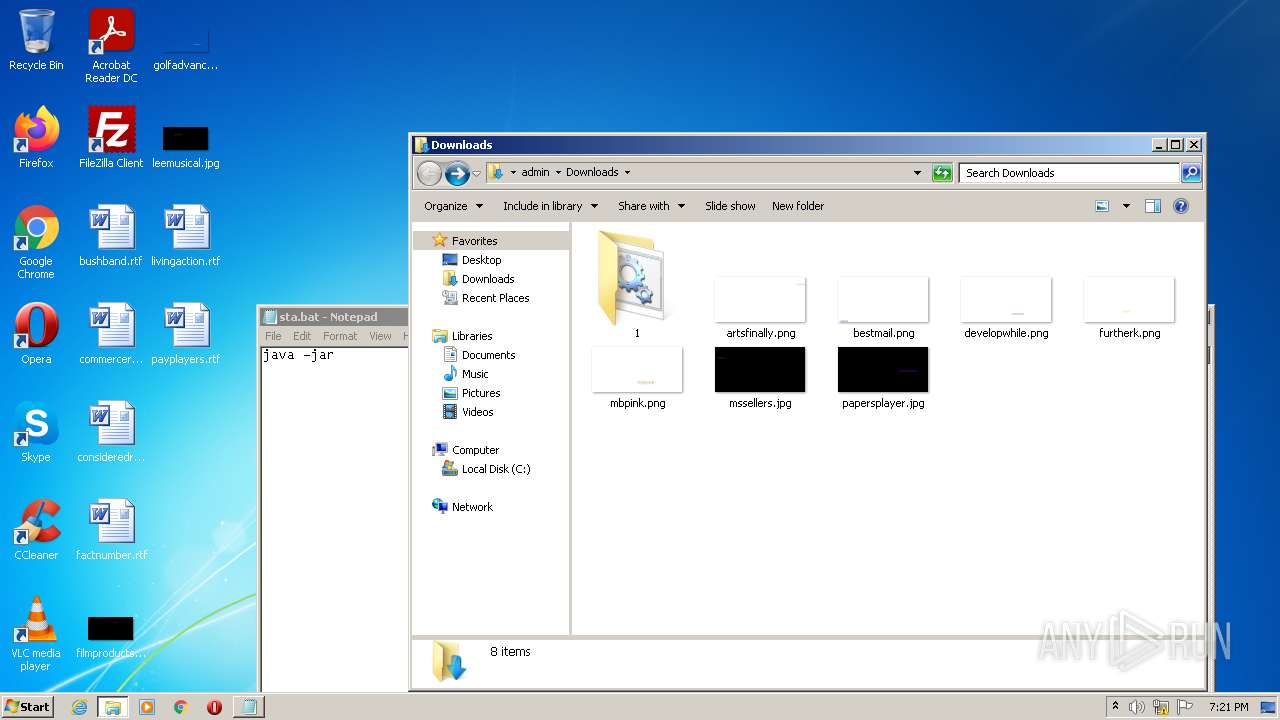
Task: Click the volume speaker tray icon
Action: [1137, 707]
